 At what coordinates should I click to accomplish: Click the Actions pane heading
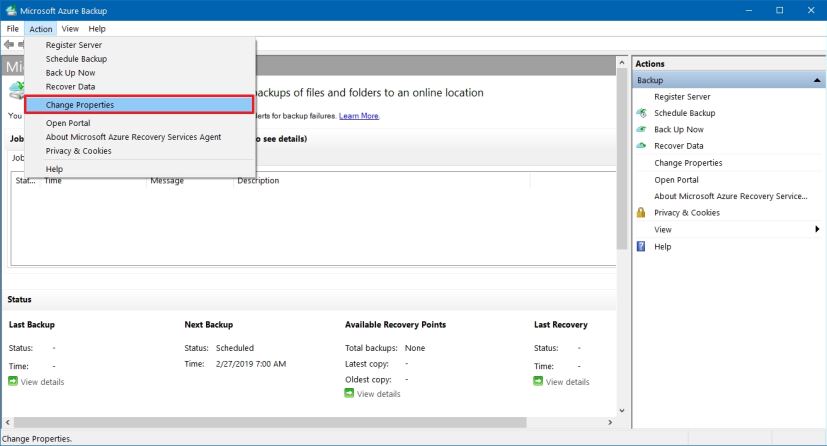point(650,64)
